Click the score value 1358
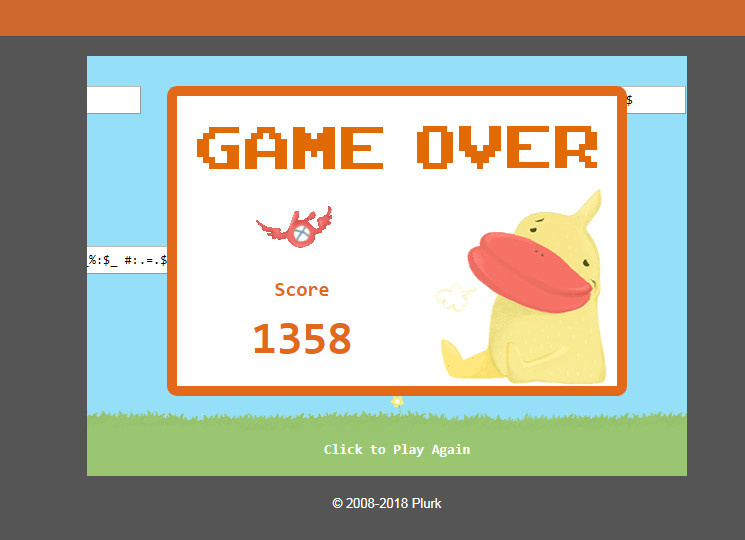Image resolution: width=745 pixels, height=540 pixels. coord(302,338)
